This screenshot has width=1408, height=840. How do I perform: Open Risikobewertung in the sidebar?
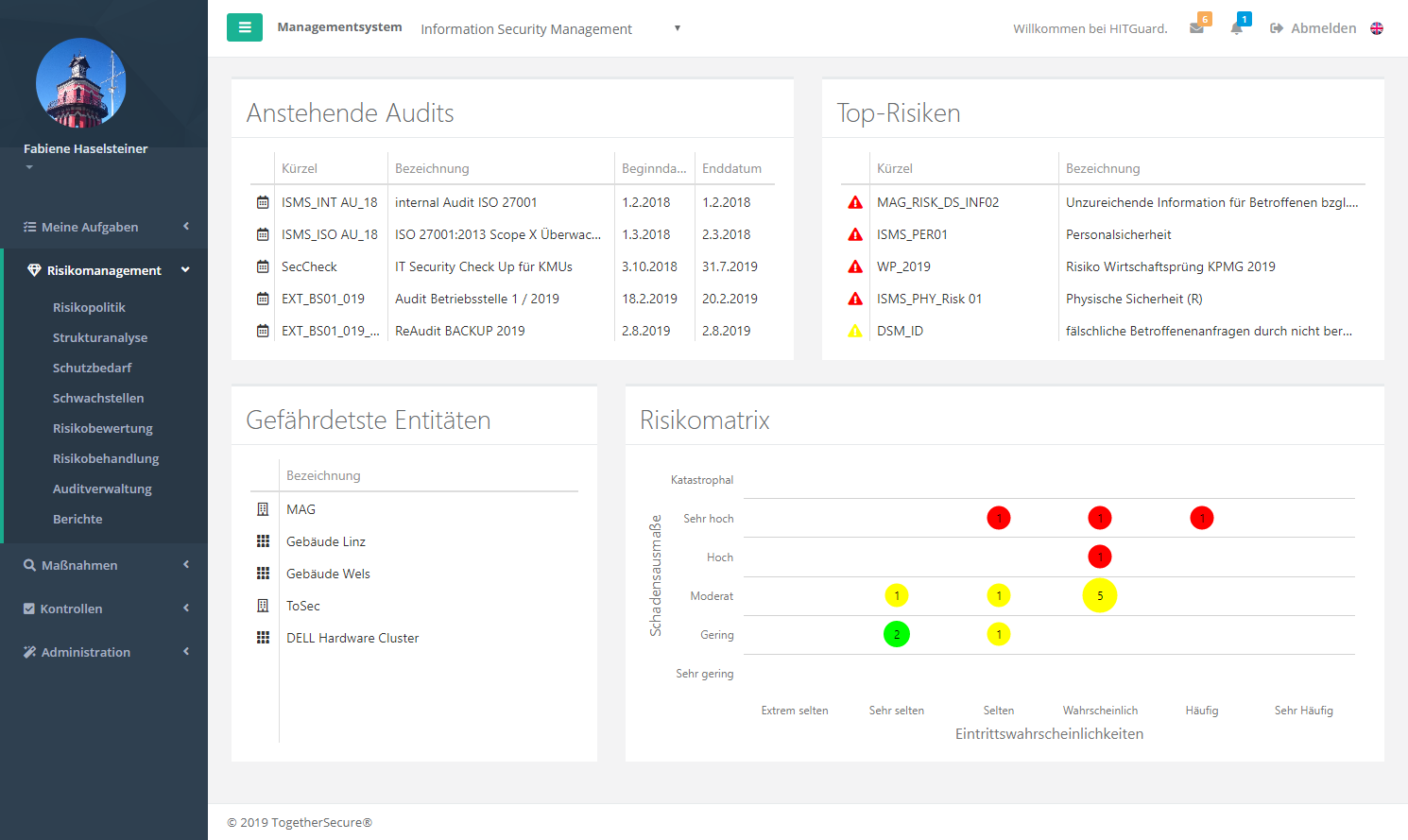[x=102, y=428]
